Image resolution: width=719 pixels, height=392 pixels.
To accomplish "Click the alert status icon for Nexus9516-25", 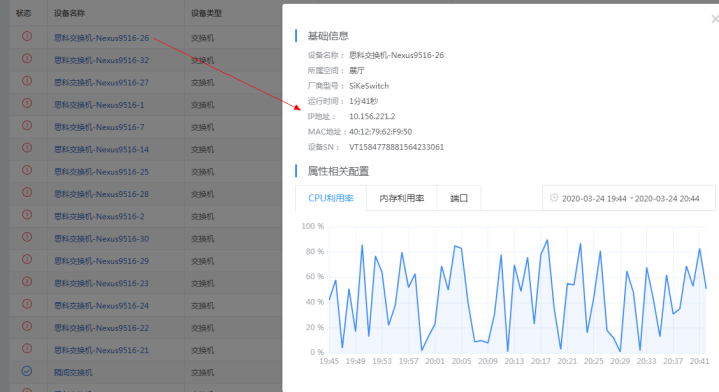I will click(27, 170).
